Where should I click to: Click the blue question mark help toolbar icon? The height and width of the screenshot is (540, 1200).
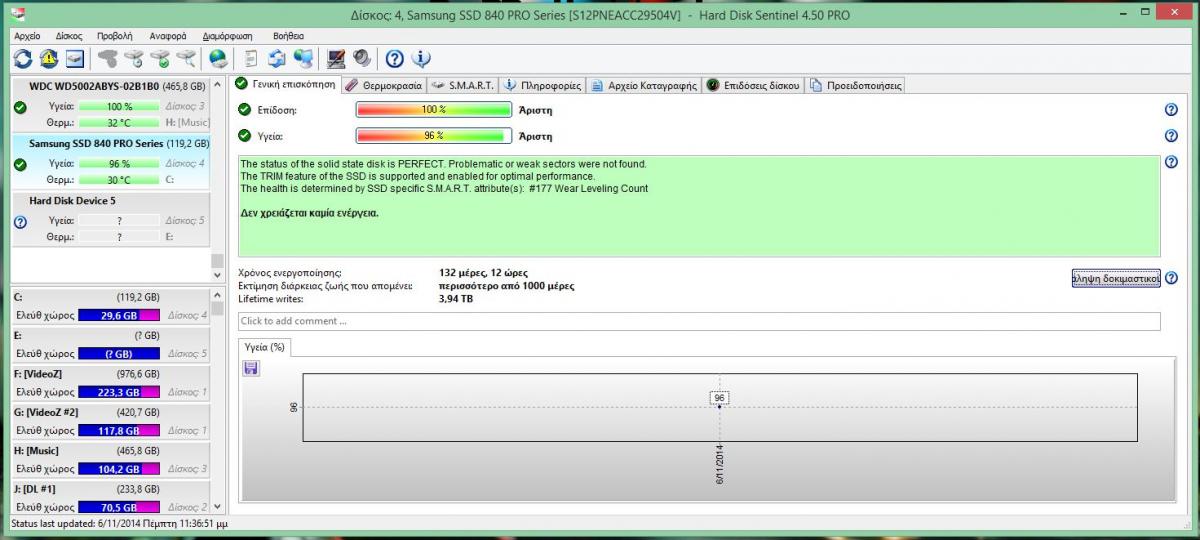(395, 58)
